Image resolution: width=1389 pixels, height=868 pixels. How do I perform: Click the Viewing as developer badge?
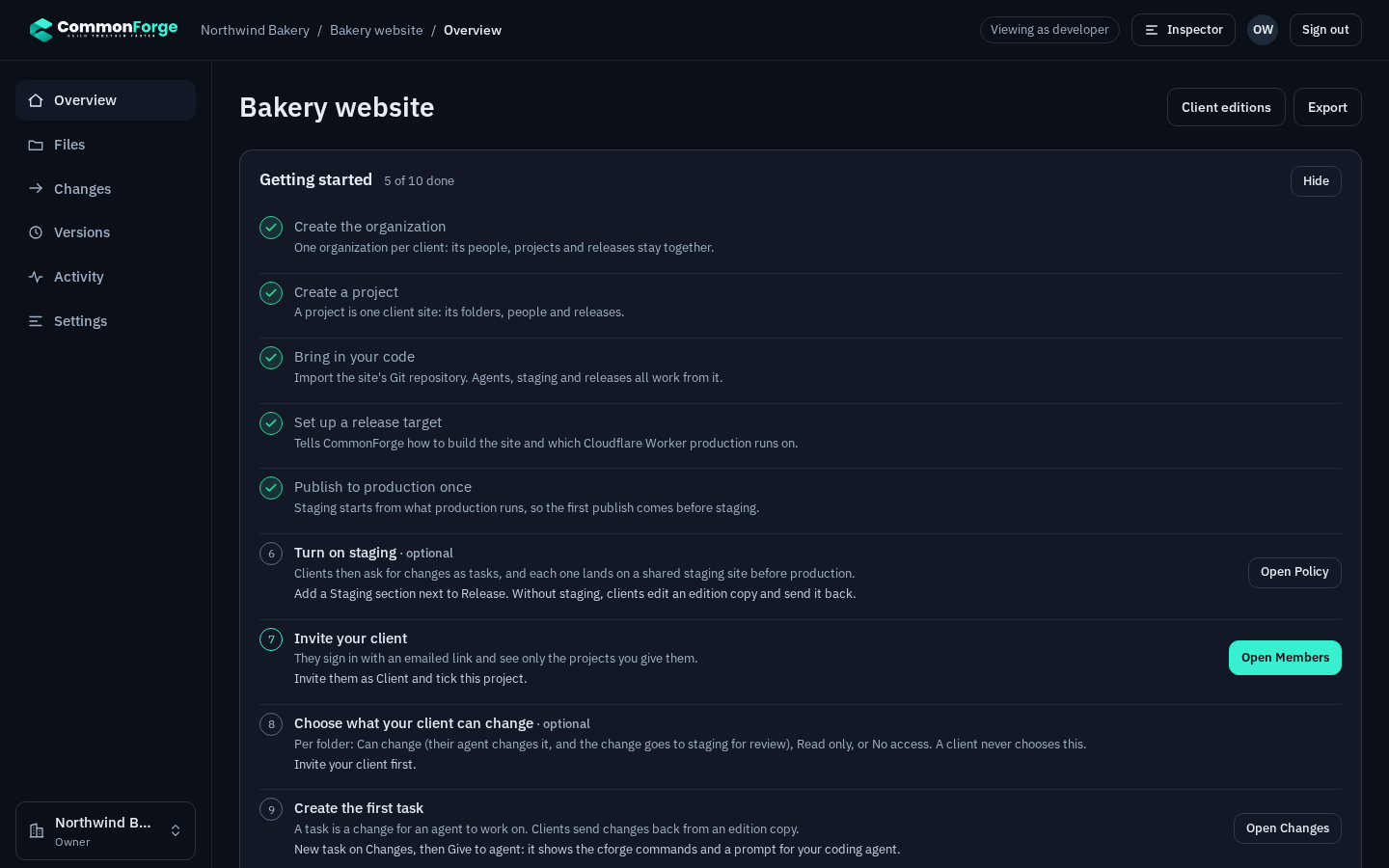[1049, 30]
